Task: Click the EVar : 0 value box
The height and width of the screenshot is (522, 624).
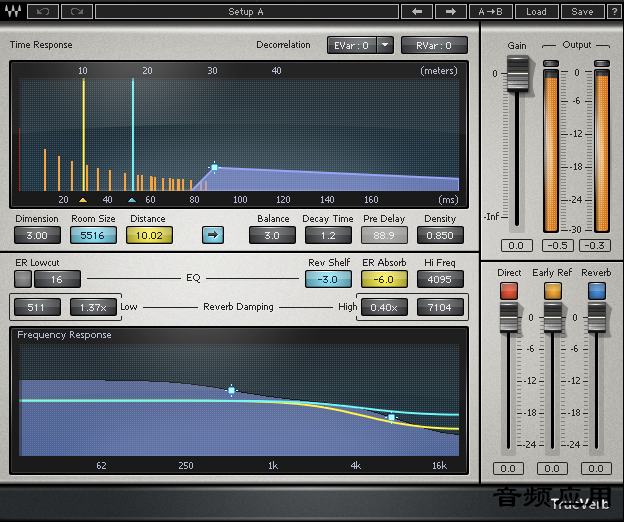Action: [x=352, y=45]
